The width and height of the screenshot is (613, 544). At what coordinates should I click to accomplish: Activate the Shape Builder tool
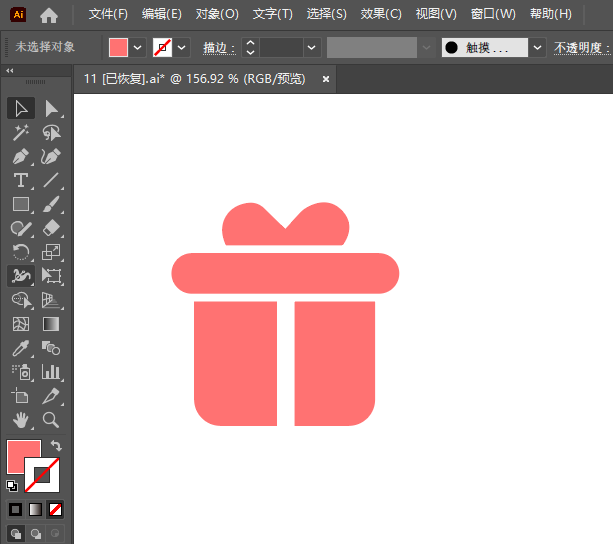pos(21,300)
